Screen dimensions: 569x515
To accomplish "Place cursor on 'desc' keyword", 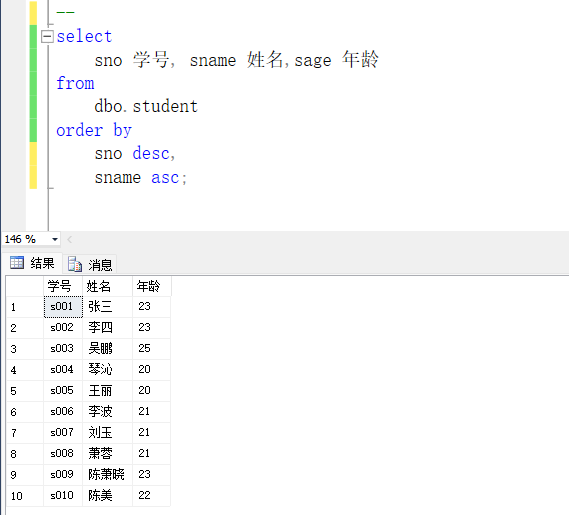I will pyautogui.click(x=151, y=154).
